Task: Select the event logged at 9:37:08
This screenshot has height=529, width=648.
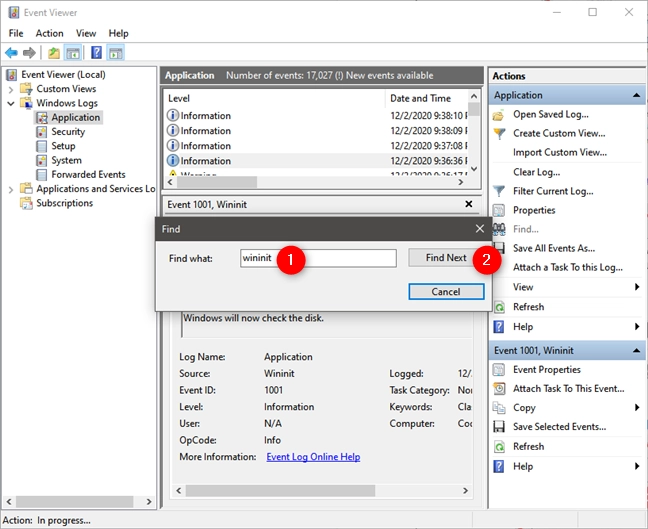Action: click(316, 145)
